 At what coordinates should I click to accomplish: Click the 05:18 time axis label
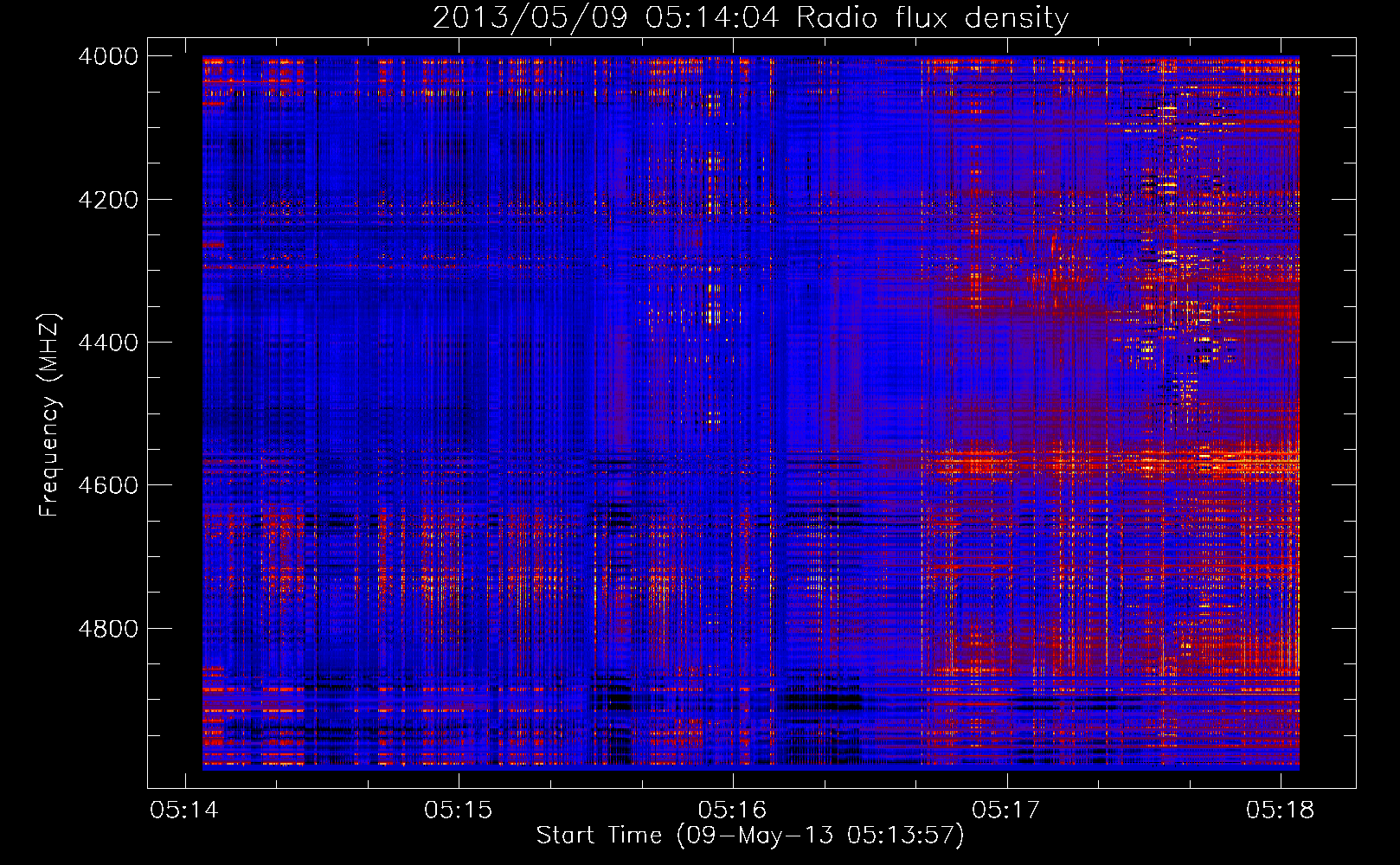1281,810
